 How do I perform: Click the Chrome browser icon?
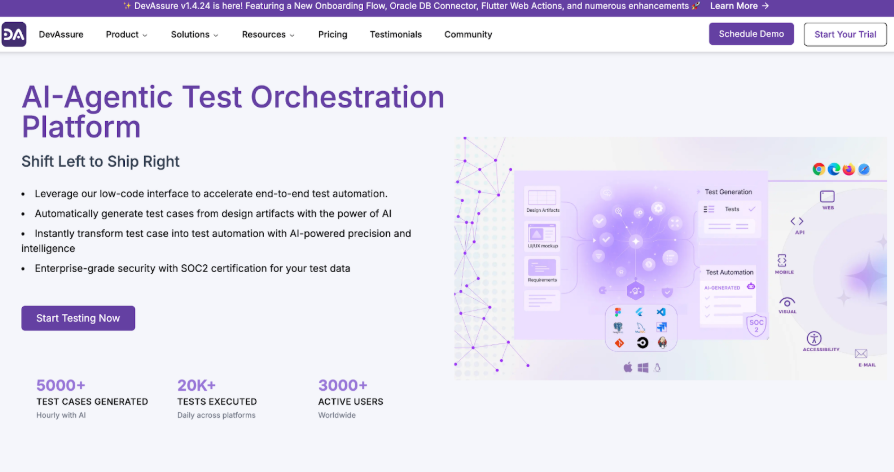(x=819, y=169)
